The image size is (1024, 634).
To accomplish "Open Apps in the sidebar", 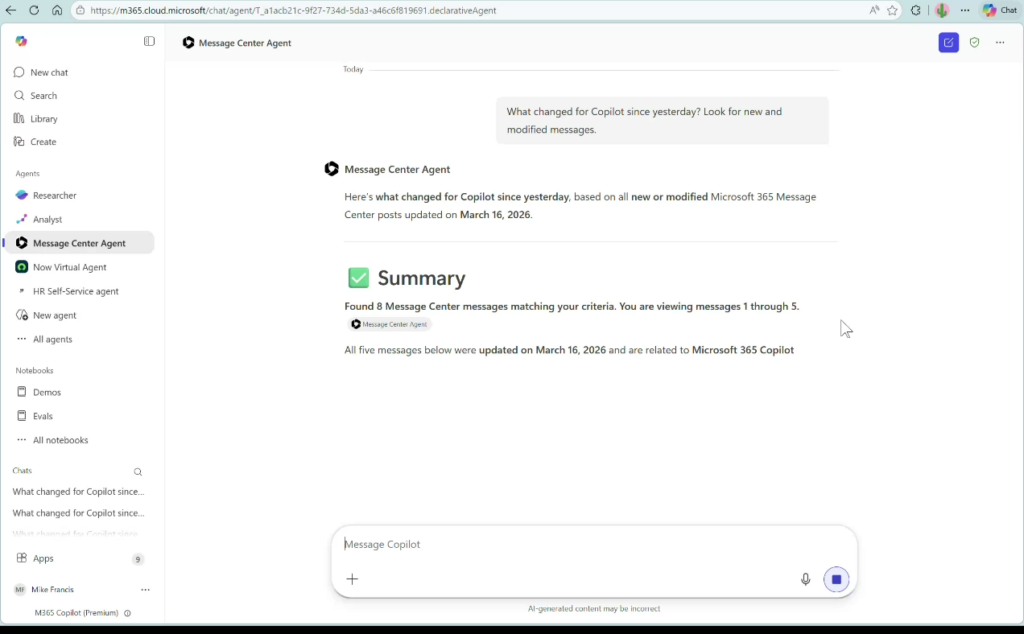I will click(x=43, y=558).
